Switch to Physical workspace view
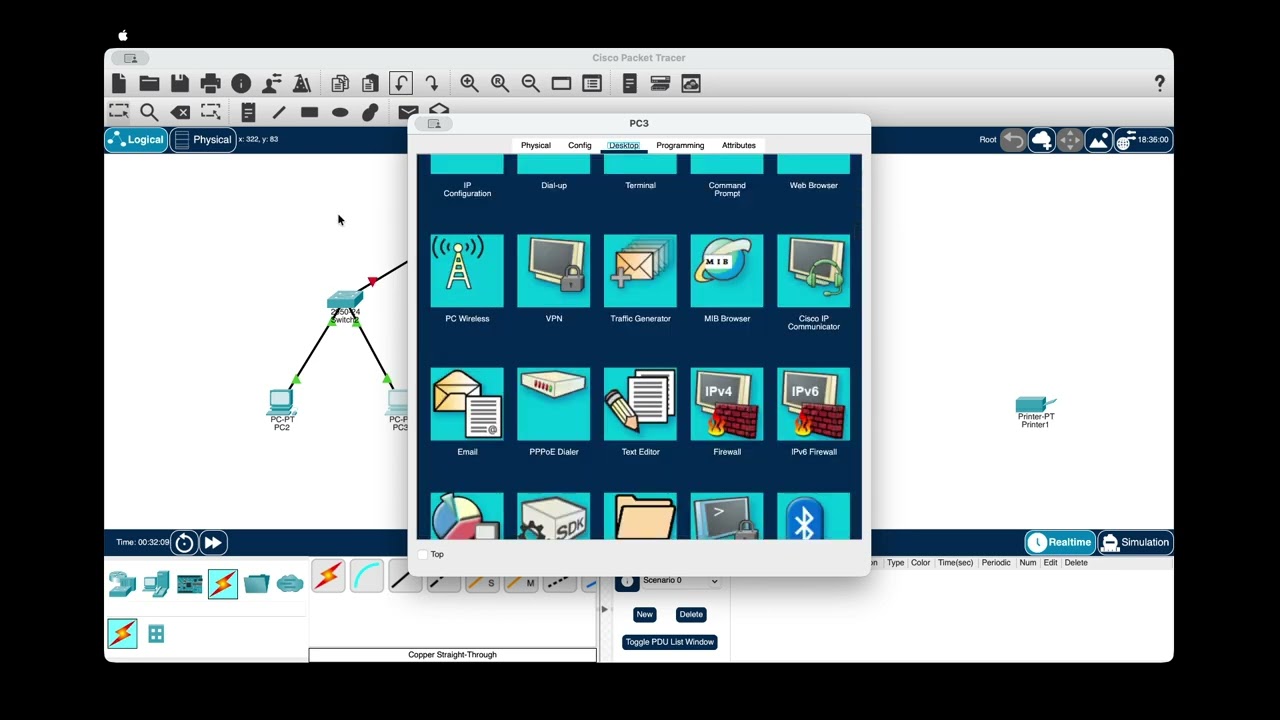 tap(203, 140)
